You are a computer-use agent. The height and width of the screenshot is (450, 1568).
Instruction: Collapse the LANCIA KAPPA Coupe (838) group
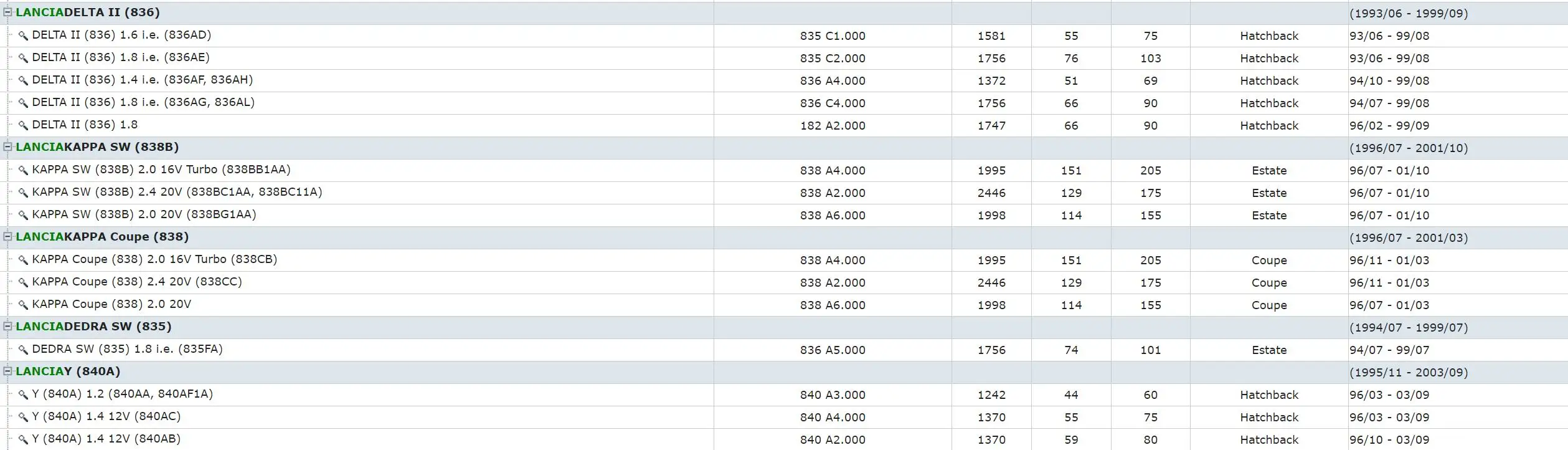(x=8, y=236)
